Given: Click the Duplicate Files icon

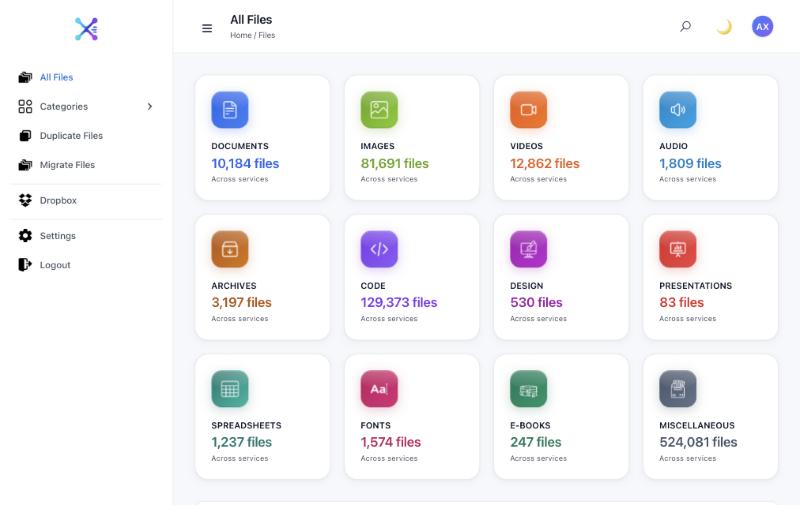Looking at the screenshot, I should pos(25,136).
